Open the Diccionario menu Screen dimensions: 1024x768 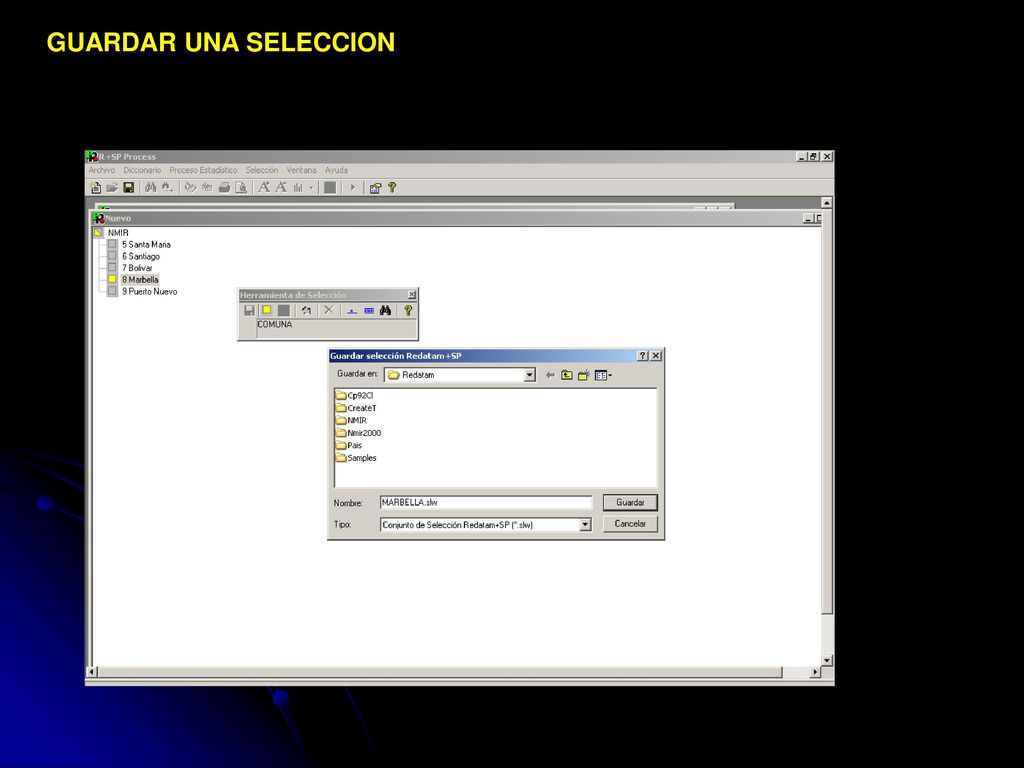[x=142, y=170]
